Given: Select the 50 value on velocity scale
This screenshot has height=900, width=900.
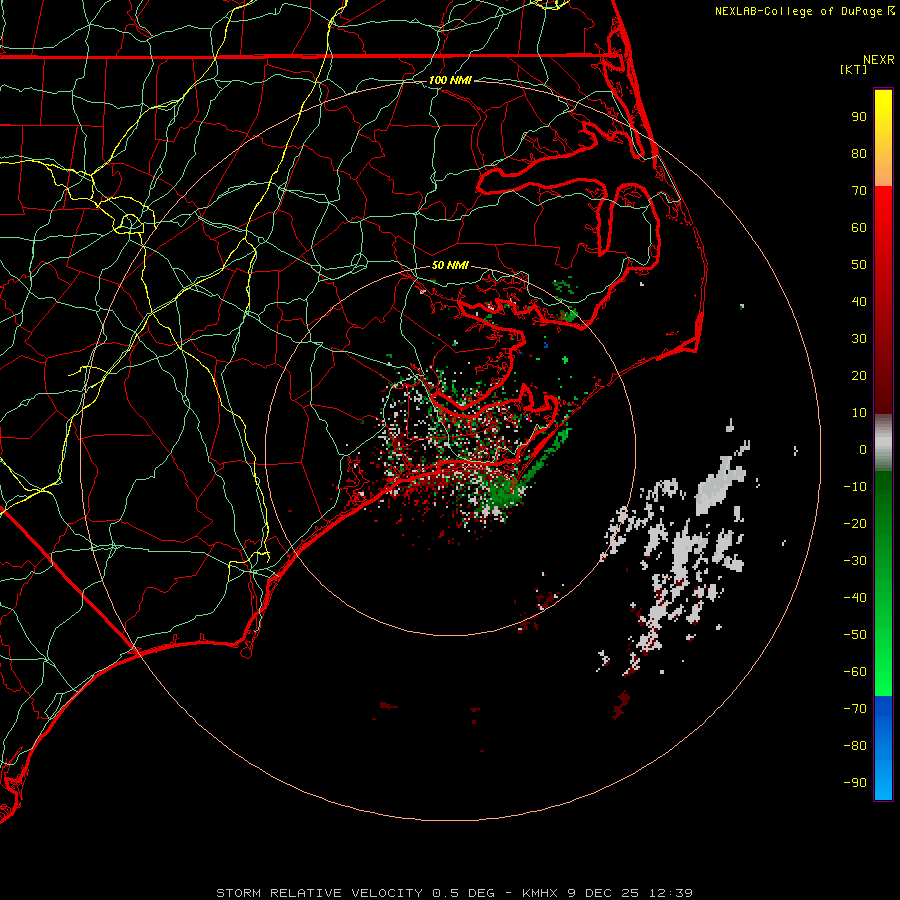Looking at the screenshot, I should (x=859, y=265).
